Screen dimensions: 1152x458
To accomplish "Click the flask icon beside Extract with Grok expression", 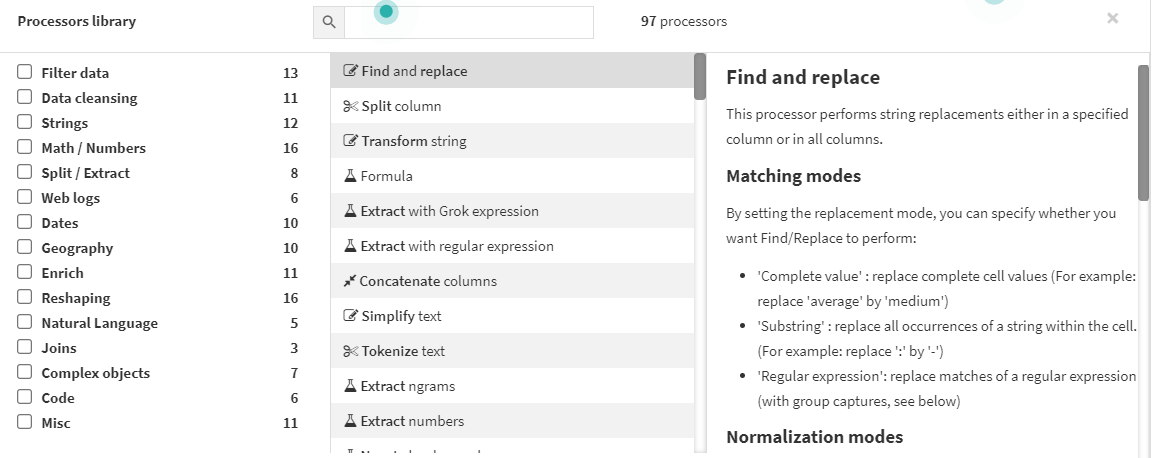I will (350, 211).
